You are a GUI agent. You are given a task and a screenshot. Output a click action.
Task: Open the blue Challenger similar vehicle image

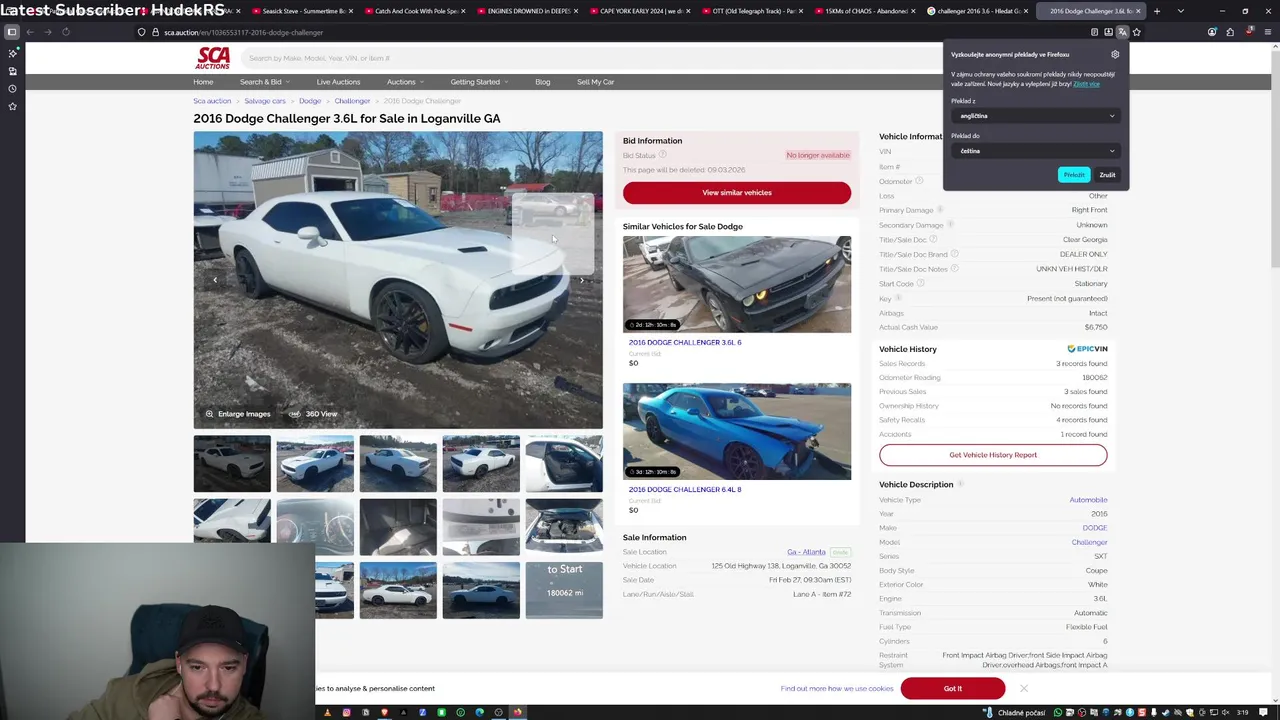click(737, 431)
